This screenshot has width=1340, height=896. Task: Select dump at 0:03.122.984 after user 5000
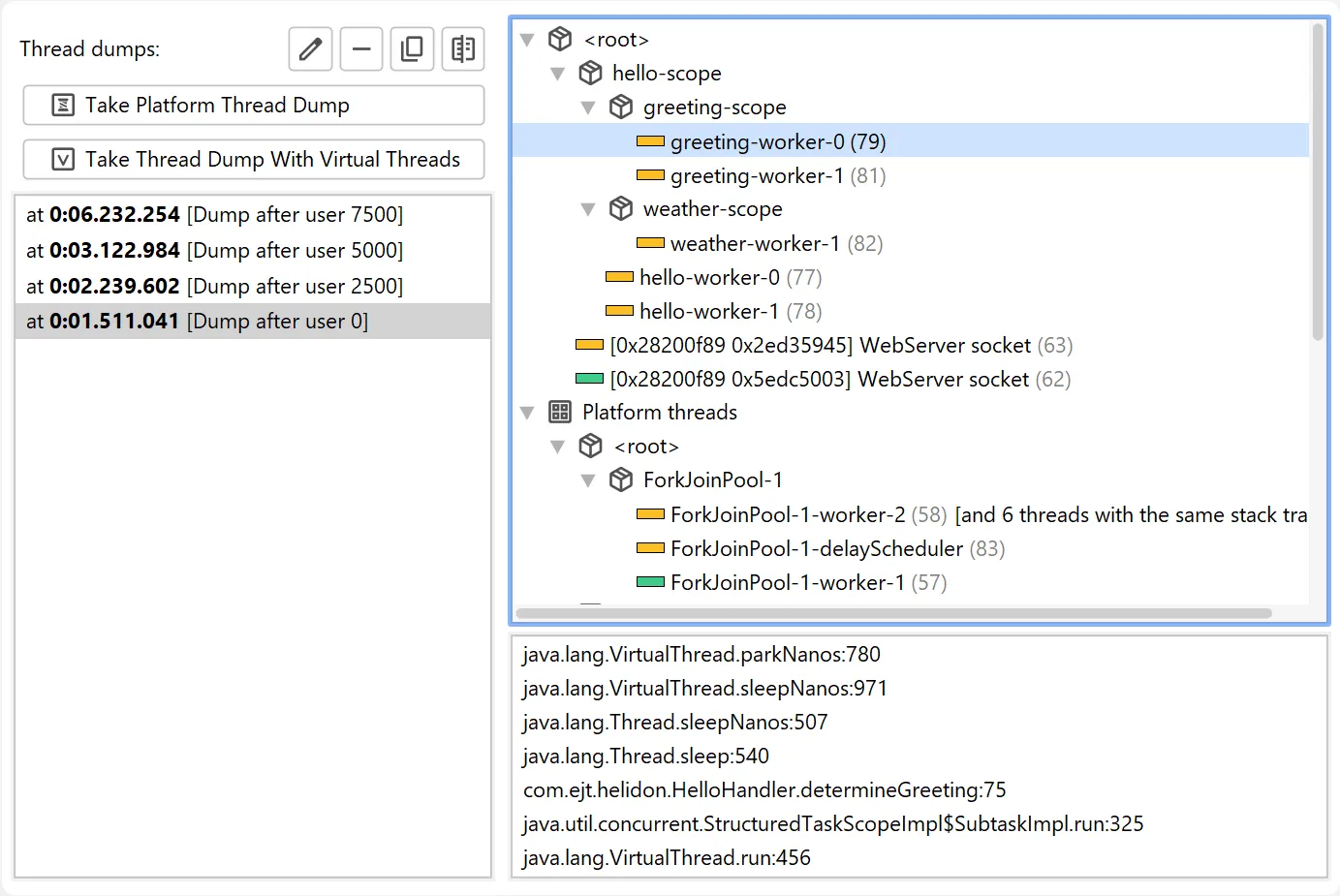tap(253, 250)
